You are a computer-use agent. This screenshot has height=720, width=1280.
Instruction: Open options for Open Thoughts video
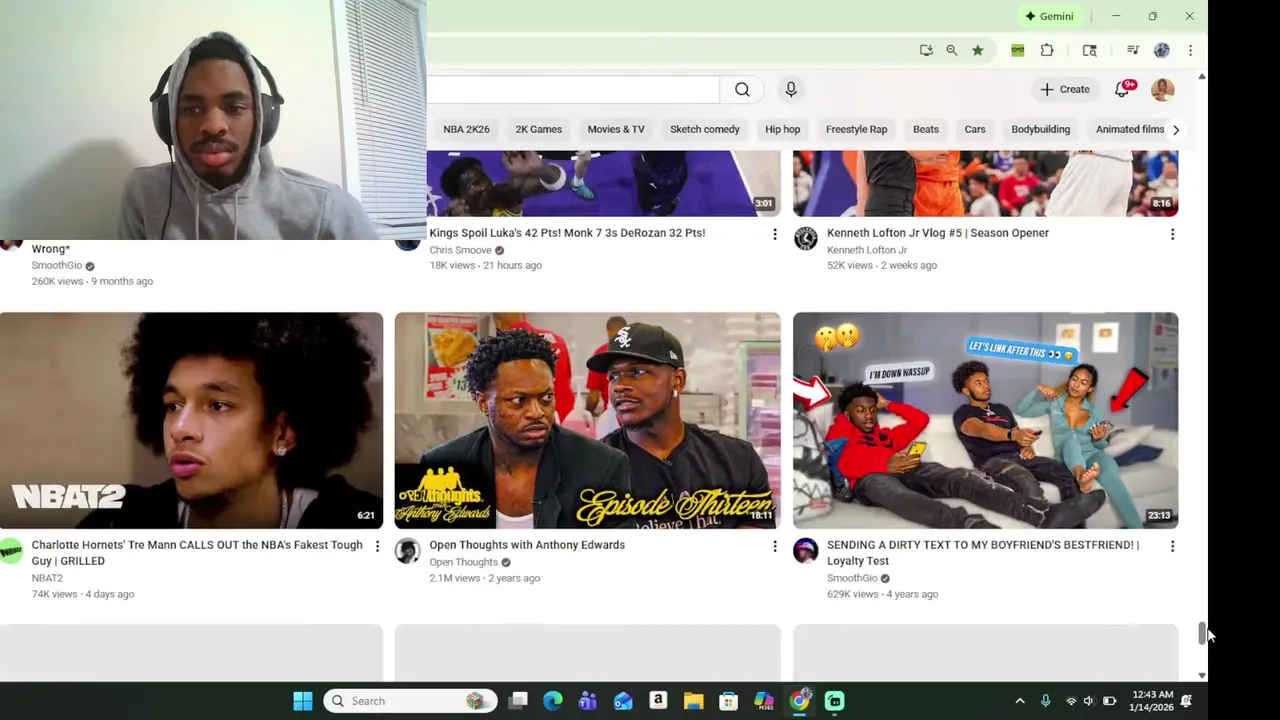click(774, 546)
